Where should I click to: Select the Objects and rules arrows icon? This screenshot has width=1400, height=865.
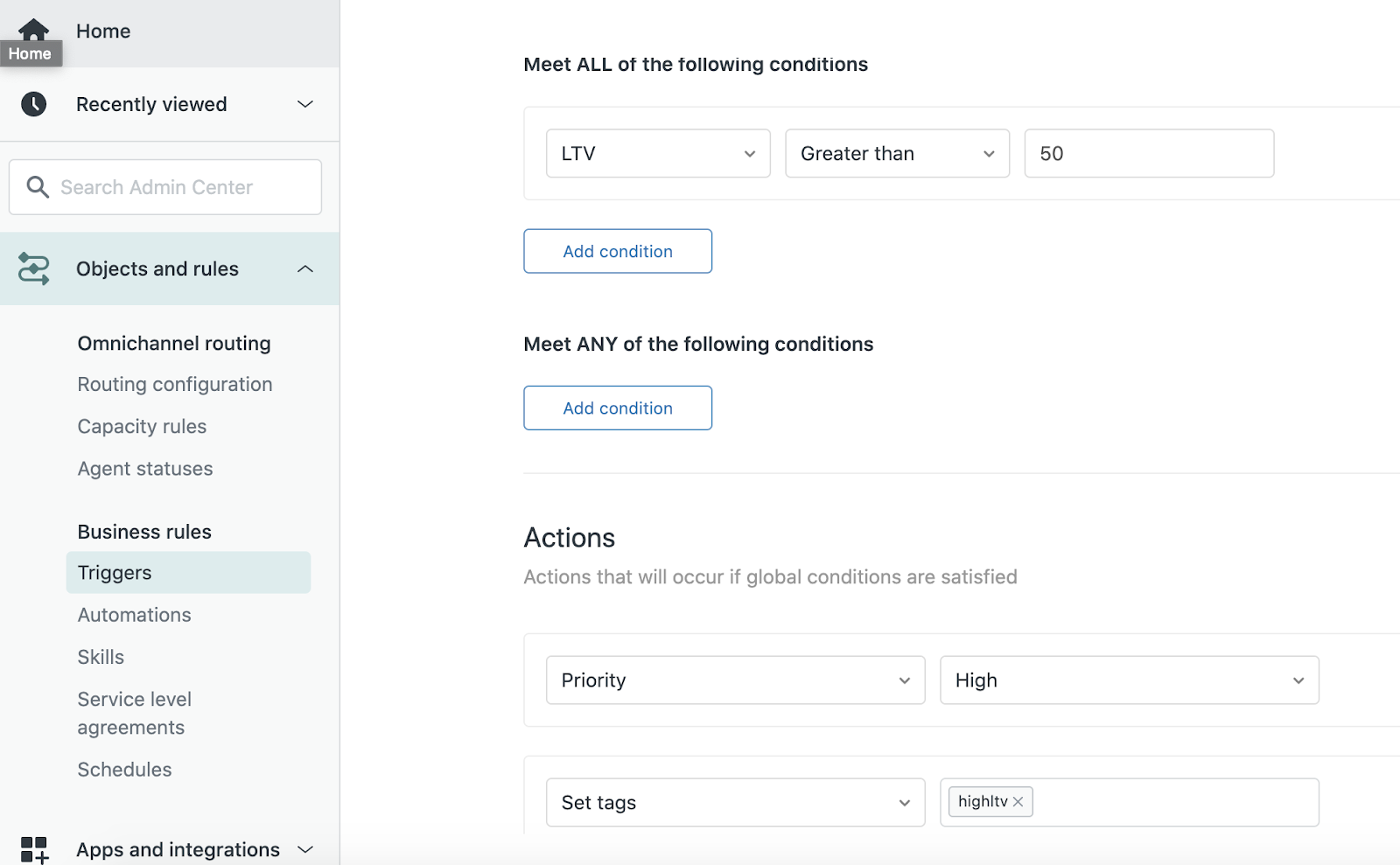[34, 269]
